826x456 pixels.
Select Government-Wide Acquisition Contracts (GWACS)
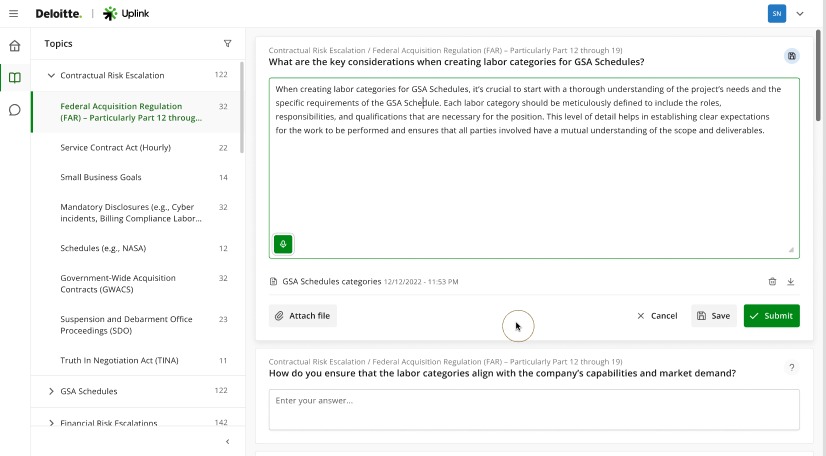137,284
